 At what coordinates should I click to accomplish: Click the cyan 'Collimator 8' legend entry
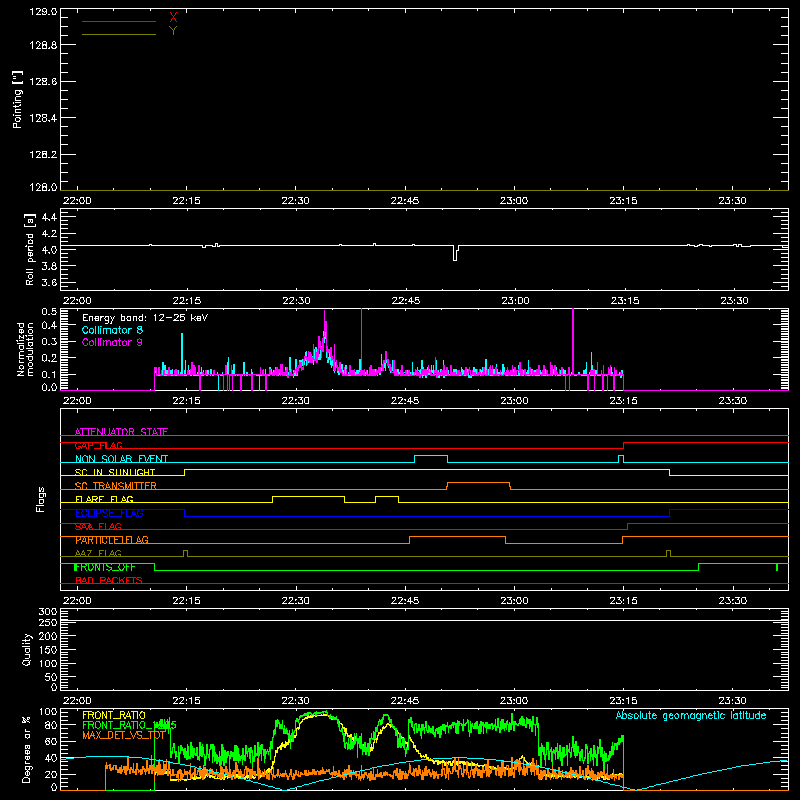(112, 330)
